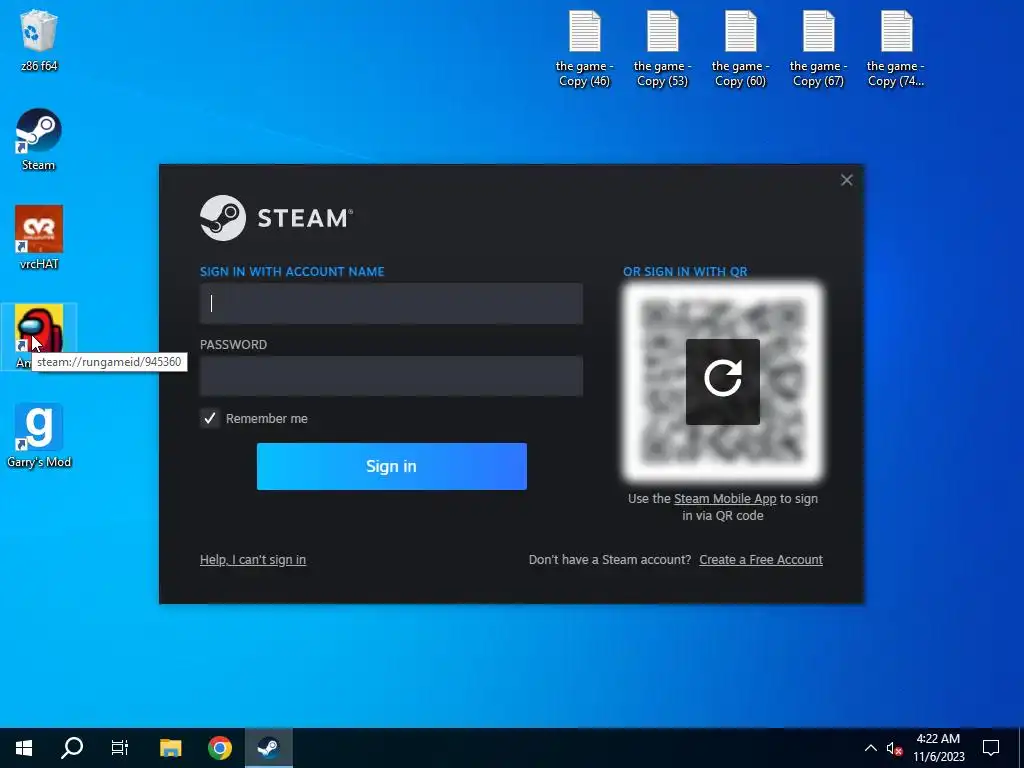Image resolution: width=1024 pixels, height=768 pixels.
Task: Click 'SIGN IN WITH ACCOUNT NAME' label
Action: [x=292, y=272]
